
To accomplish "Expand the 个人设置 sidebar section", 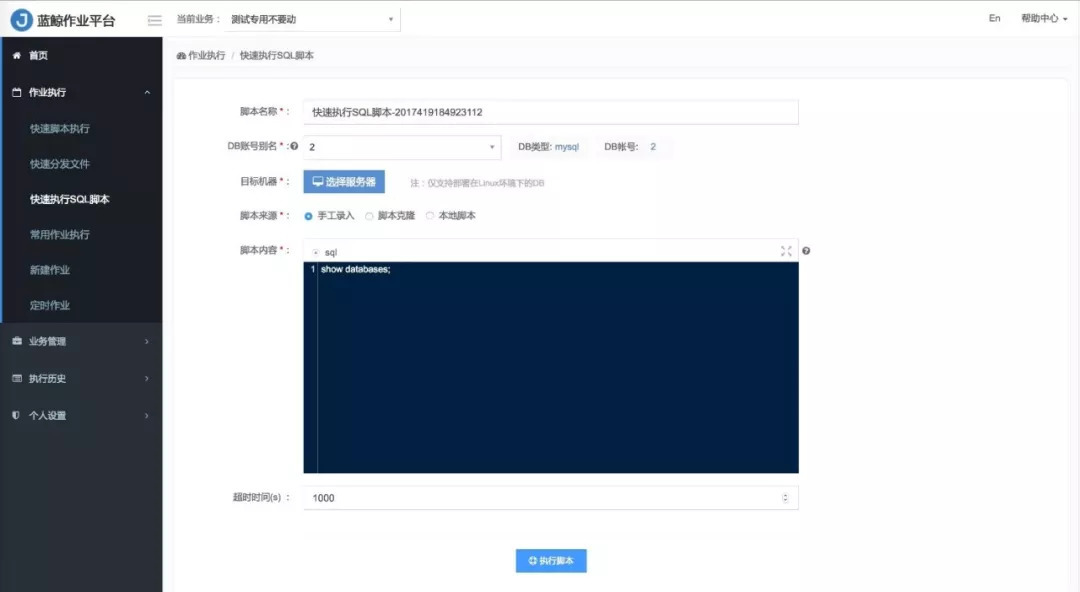I will click(147, 416).
